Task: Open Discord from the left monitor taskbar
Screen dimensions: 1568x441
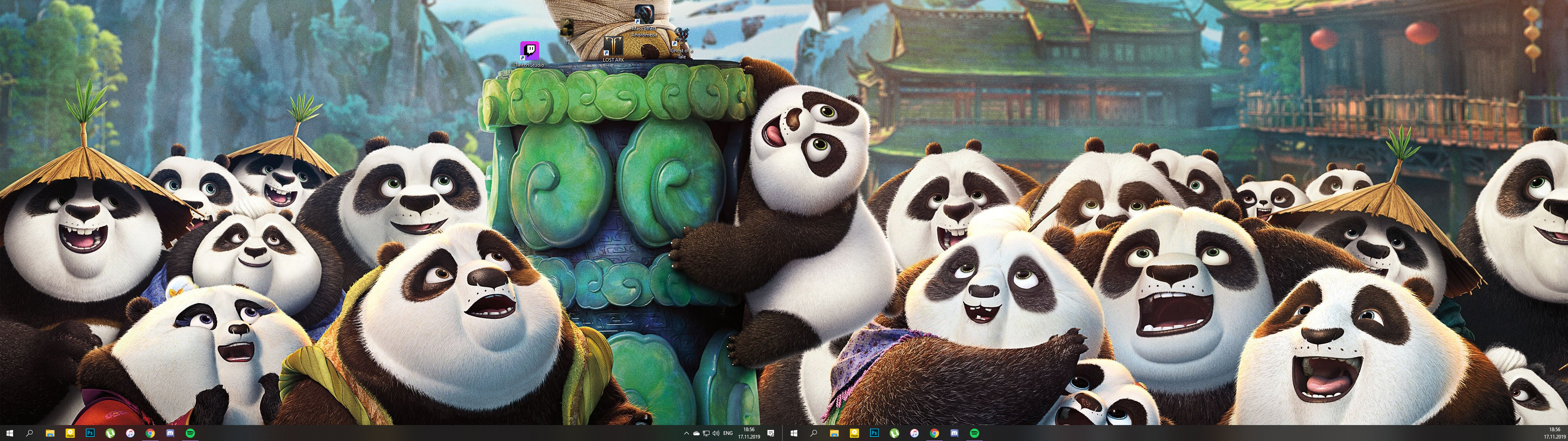Action: pyautogui.click(x=170, y=433)
